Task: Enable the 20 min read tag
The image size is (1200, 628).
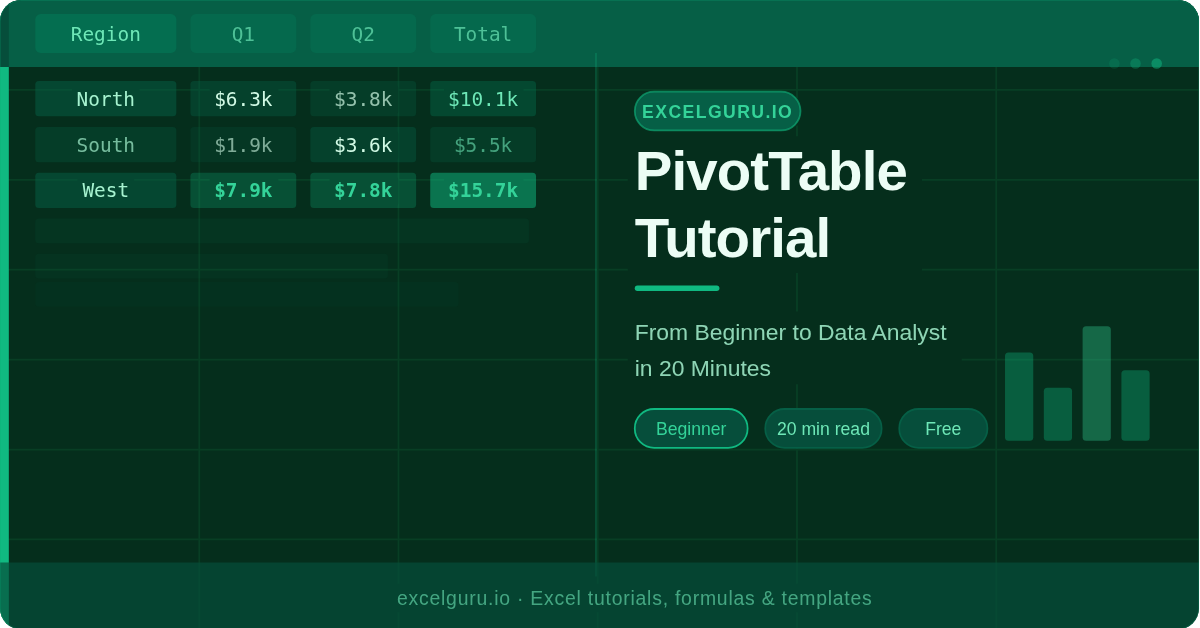Action: [x=823, y=428]
